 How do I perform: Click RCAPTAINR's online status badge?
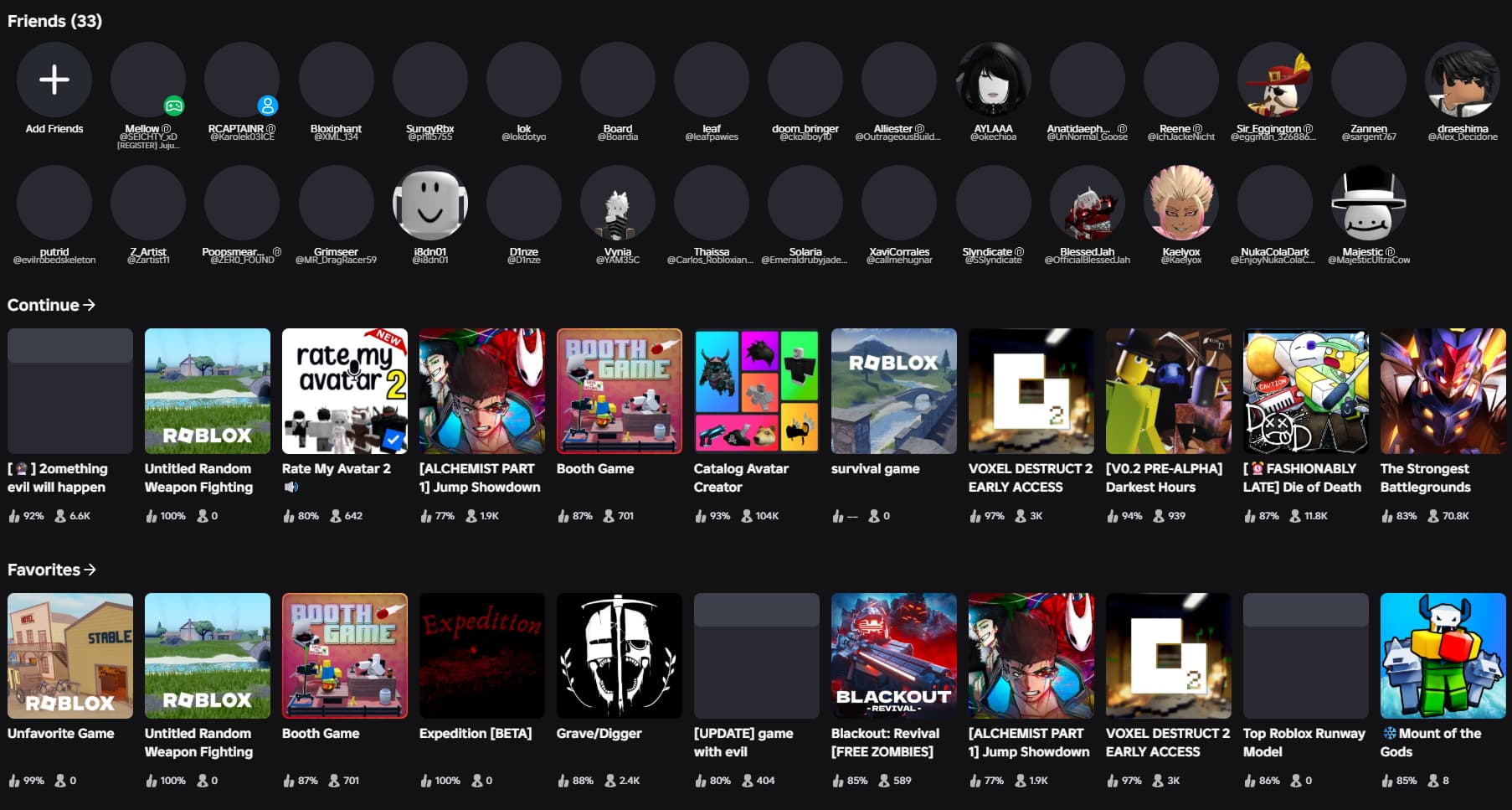point(268,106)
